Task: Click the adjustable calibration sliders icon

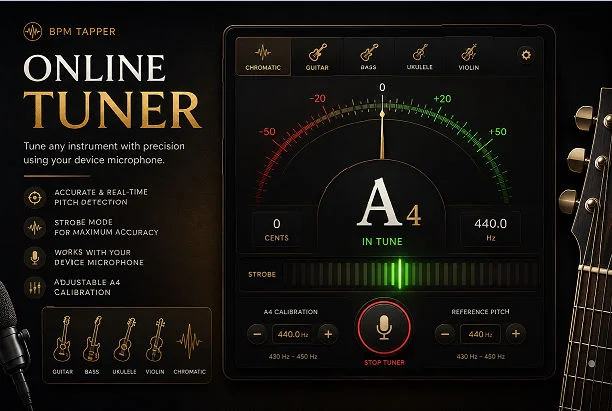Action: pyautogui.click(x=34, y=288)
